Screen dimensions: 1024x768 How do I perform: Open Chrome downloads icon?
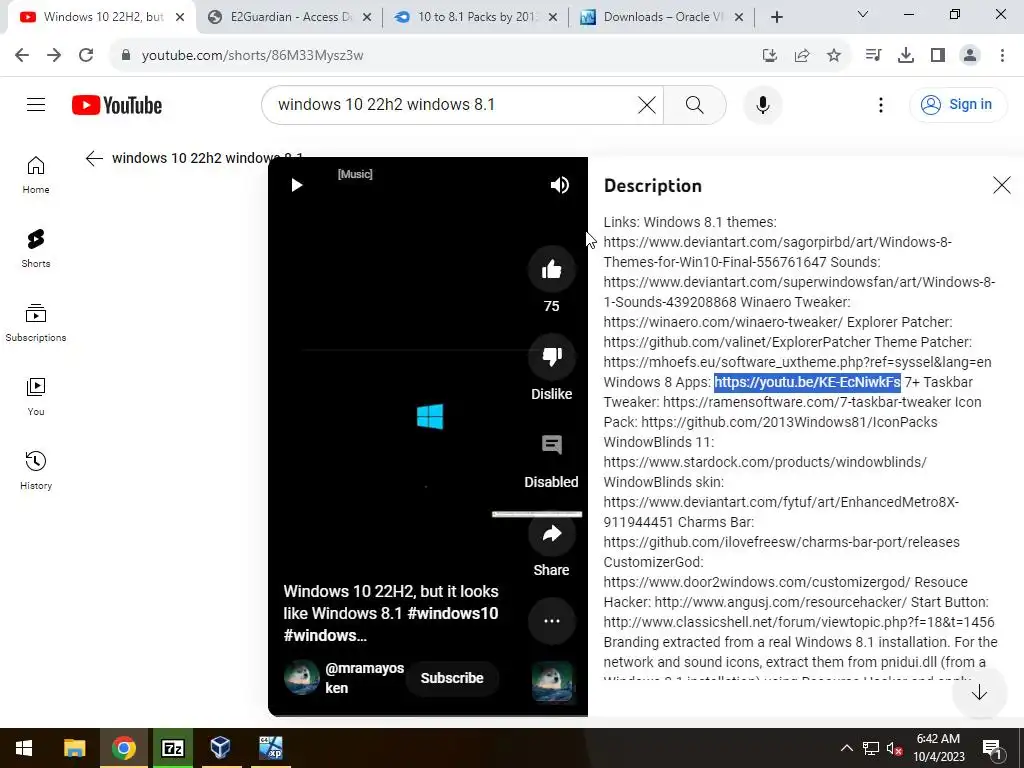pos(906,56)
